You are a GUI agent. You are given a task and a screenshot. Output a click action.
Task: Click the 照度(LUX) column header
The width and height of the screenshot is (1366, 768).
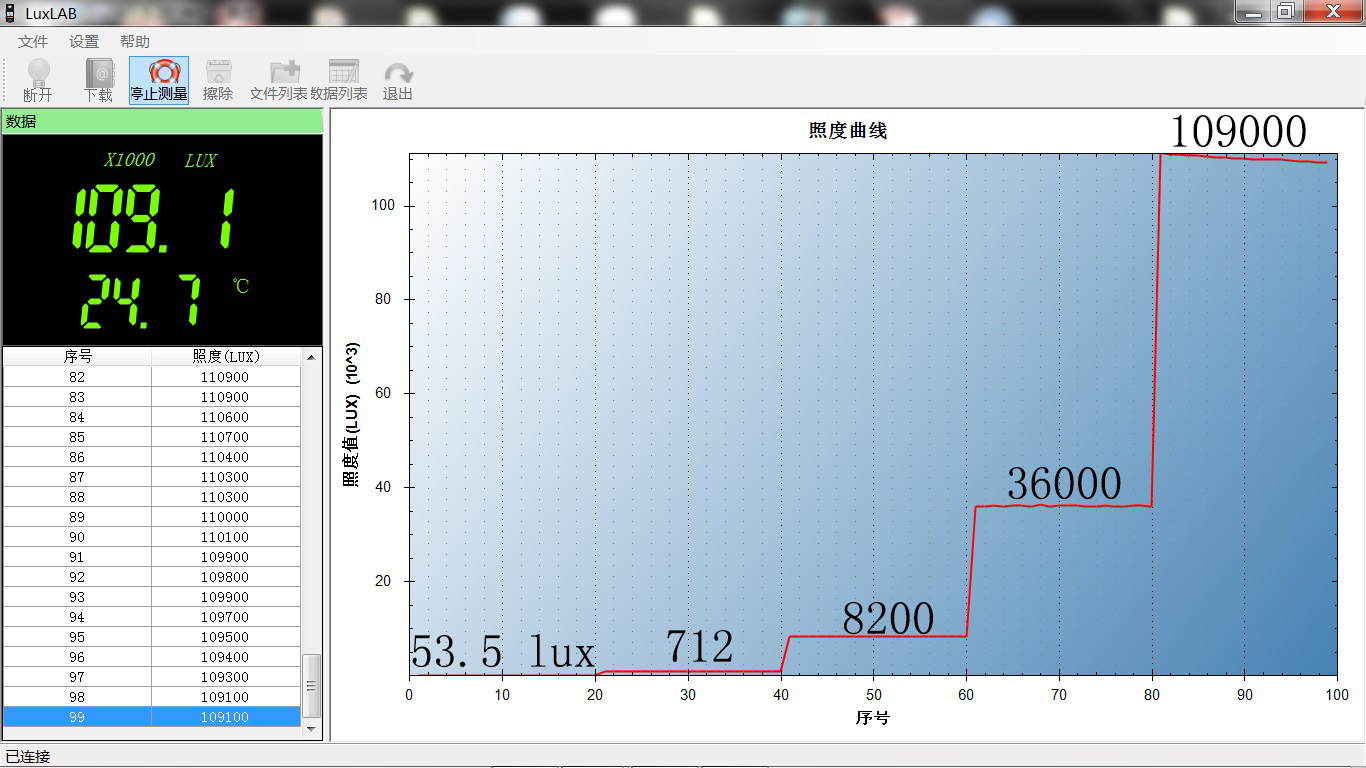pos(226,356)
